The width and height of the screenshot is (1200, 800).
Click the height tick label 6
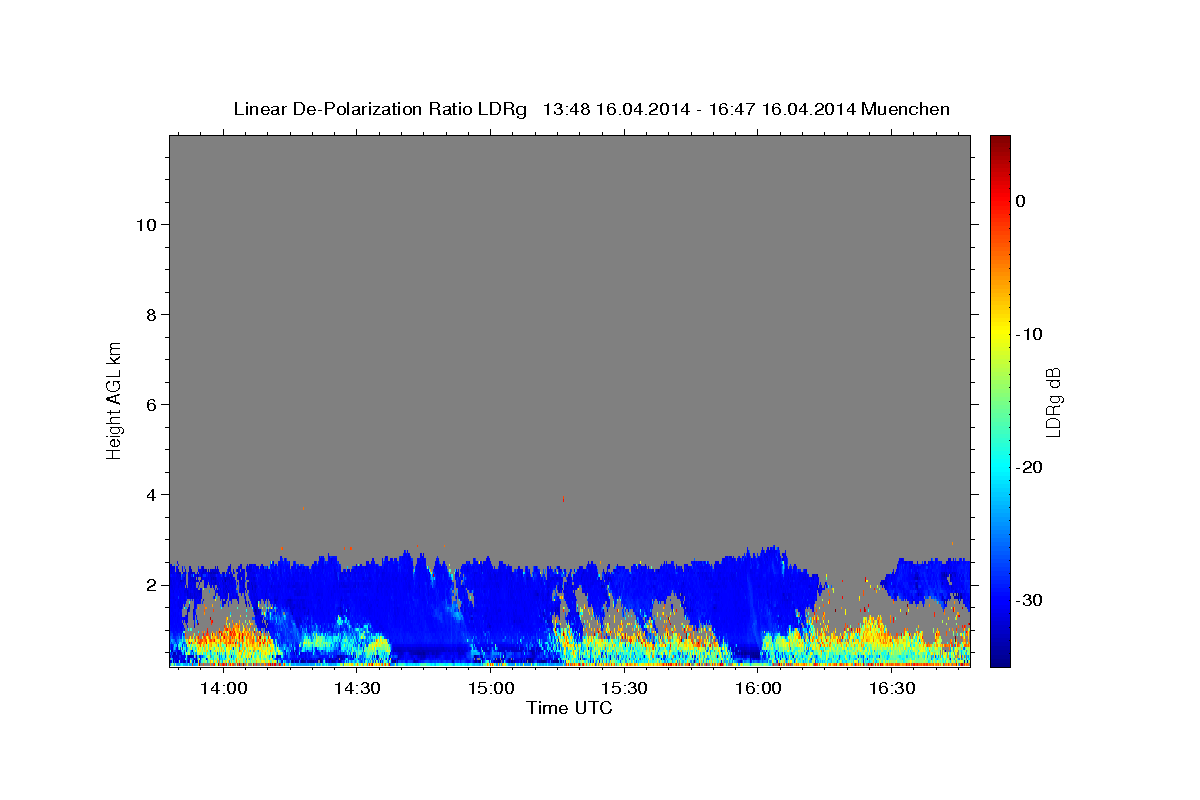point(149,404)
